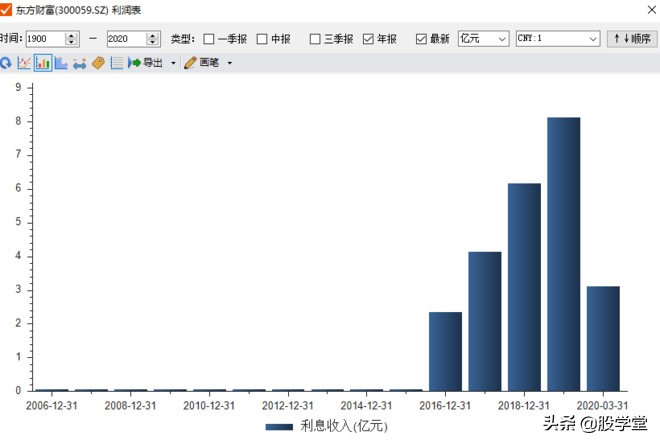The width and height of the screenshot is (660, 444).
Task: Click the 2006-12-31 axis label
Action: point(52,406)
